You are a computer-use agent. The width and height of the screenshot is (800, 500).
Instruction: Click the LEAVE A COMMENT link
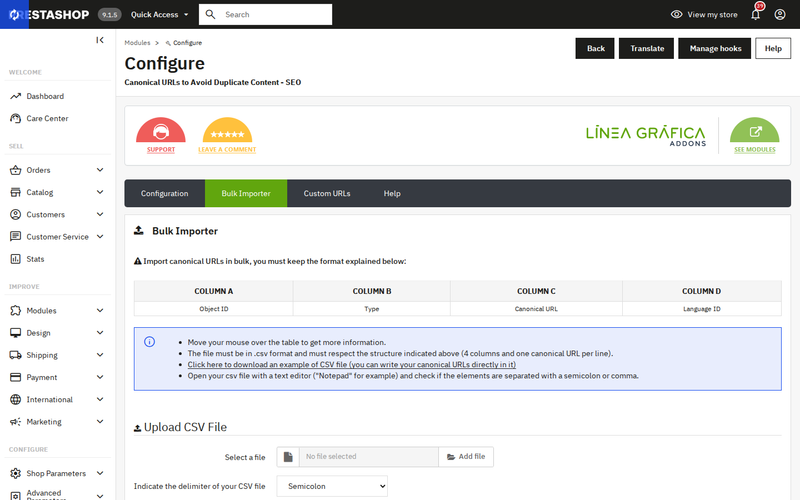[x=228, y=149]
